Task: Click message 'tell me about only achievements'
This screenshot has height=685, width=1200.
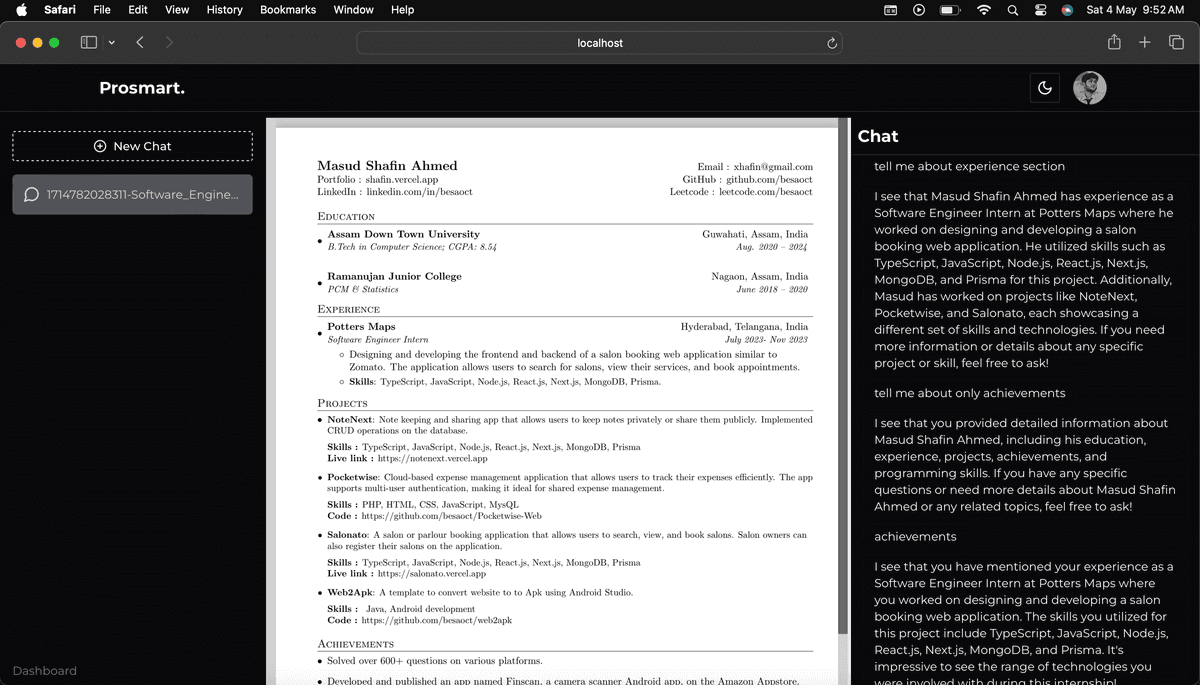Action: [969, 393]
